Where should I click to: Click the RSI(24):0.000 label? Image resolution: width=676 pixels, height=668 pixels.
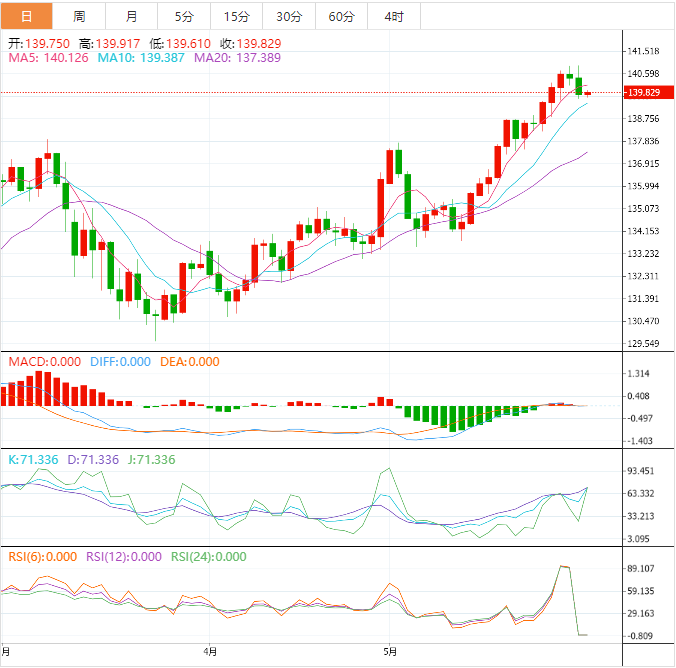coord(209,557)
